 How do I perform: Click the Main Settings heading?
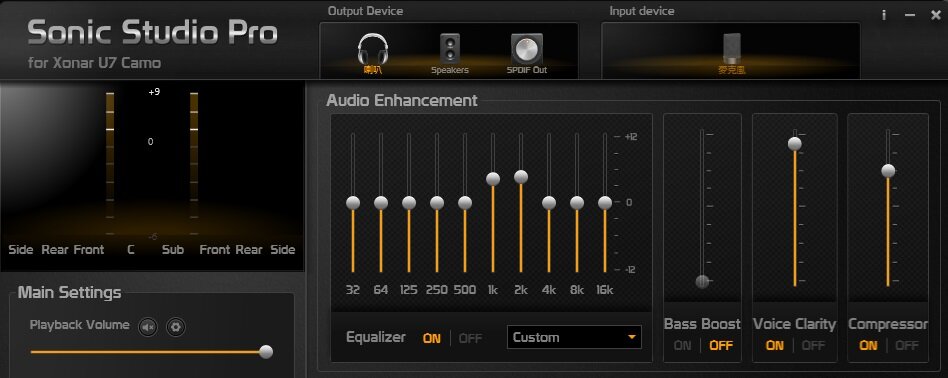pos(70,293)
